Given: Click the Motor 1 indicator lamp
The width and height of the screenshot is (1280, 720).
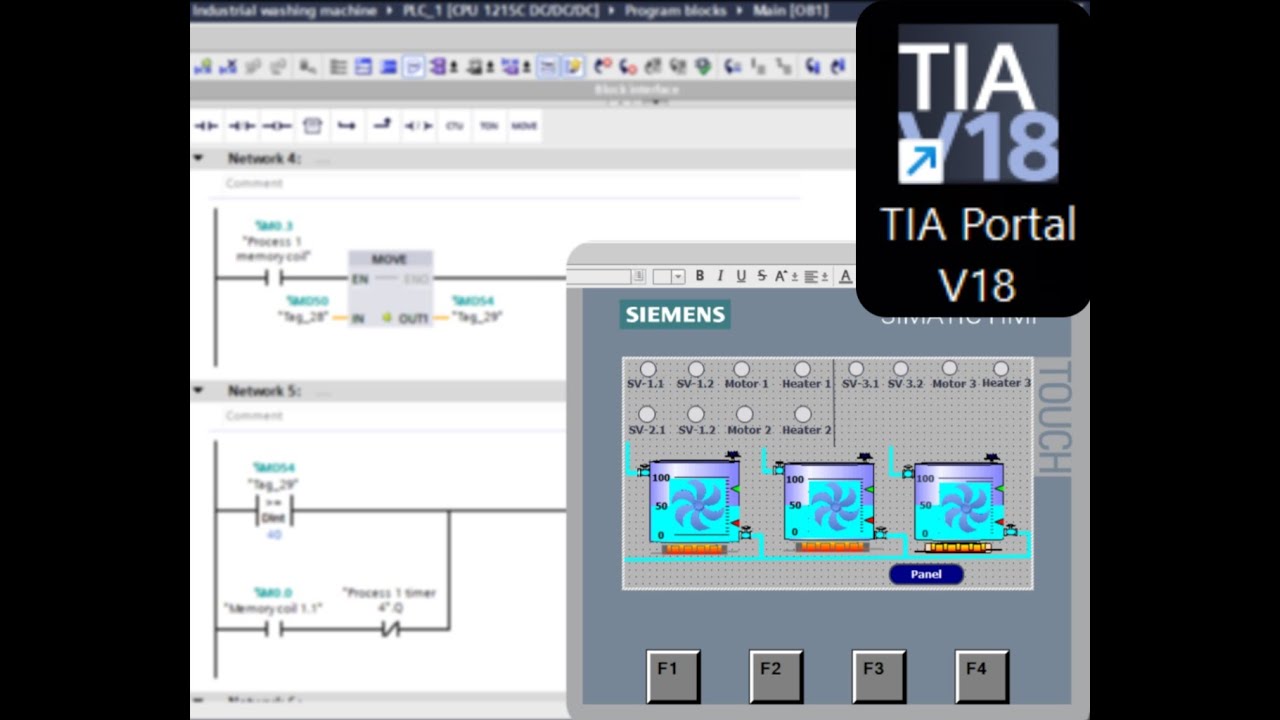Looking at the screenshot, I should click(x=741, y=369).
